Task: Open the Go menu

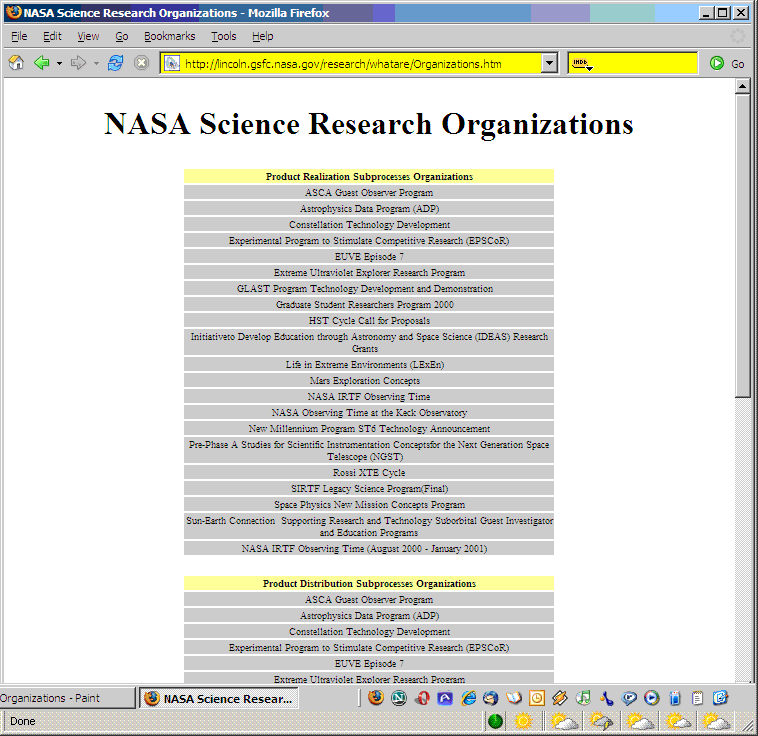Action: click(121, 36)
